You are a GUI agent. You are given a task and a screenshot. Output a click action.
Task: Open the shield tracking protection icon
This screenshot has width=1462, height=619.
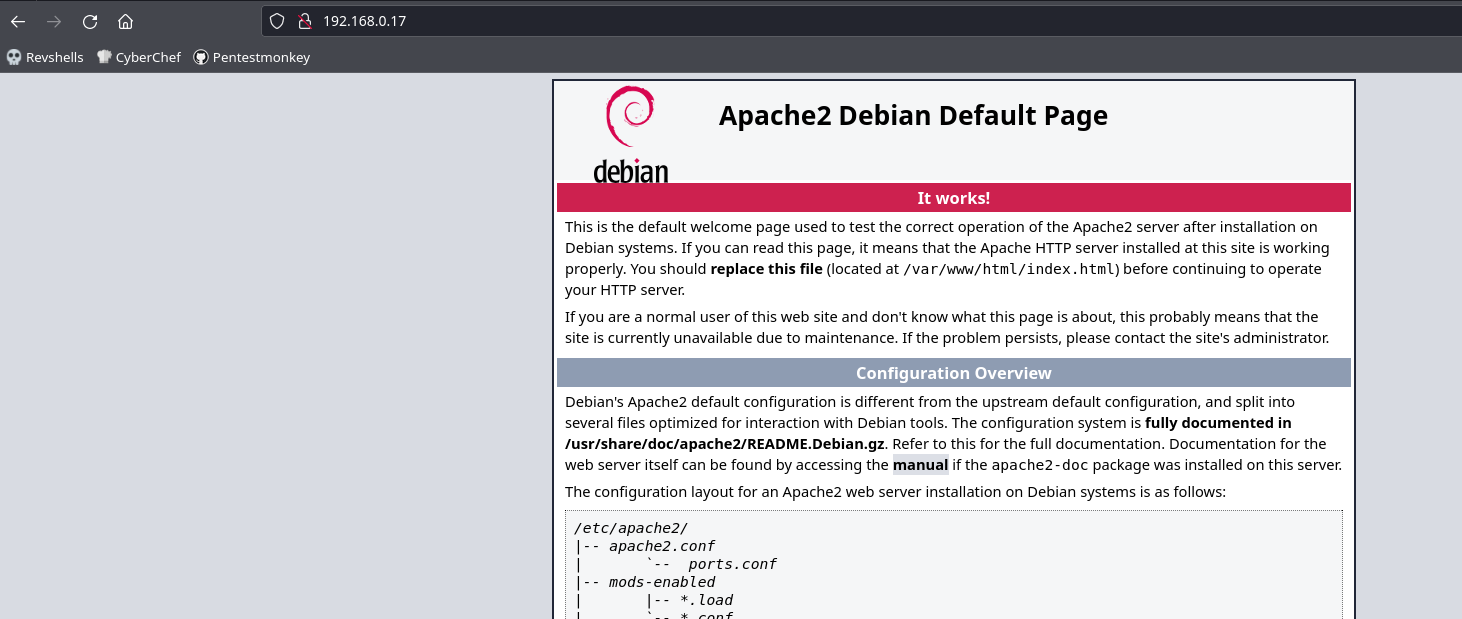pyautogui.click(x=278, y=21)
